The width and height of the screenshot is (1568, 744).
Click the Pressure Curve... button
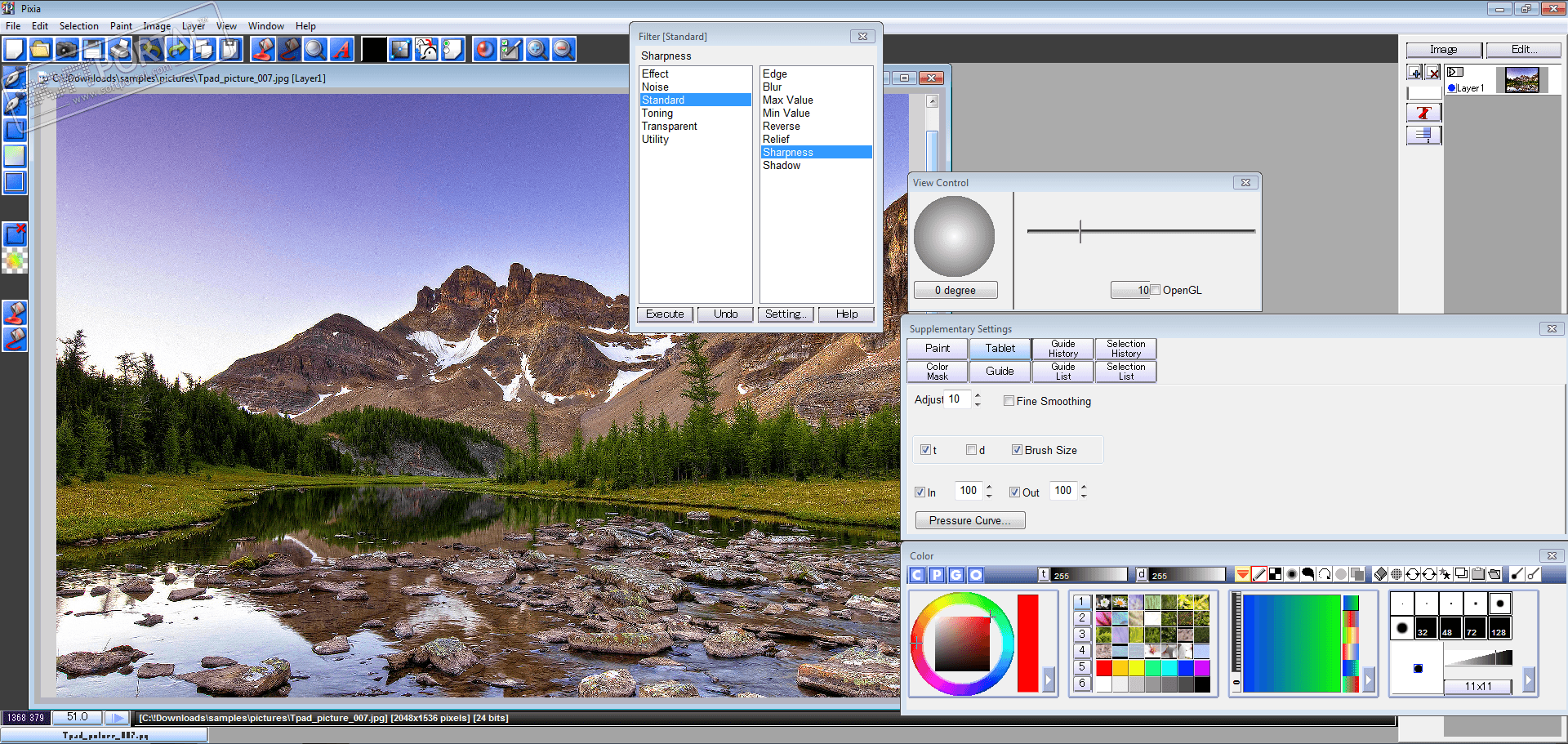(969, 520)
